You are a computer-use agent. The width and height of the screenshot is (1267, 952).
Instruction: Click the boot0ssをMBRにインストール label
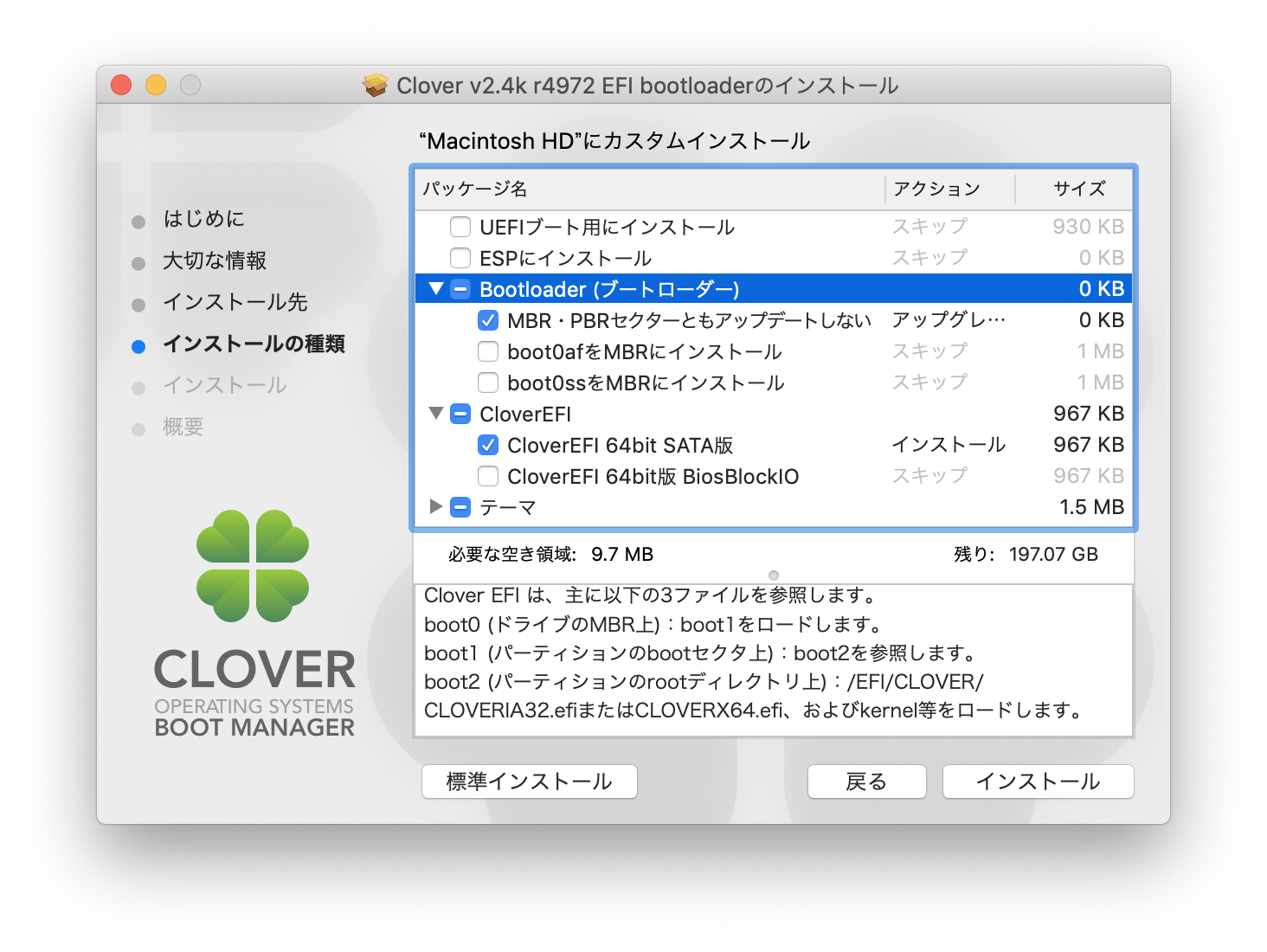point(646,383)
